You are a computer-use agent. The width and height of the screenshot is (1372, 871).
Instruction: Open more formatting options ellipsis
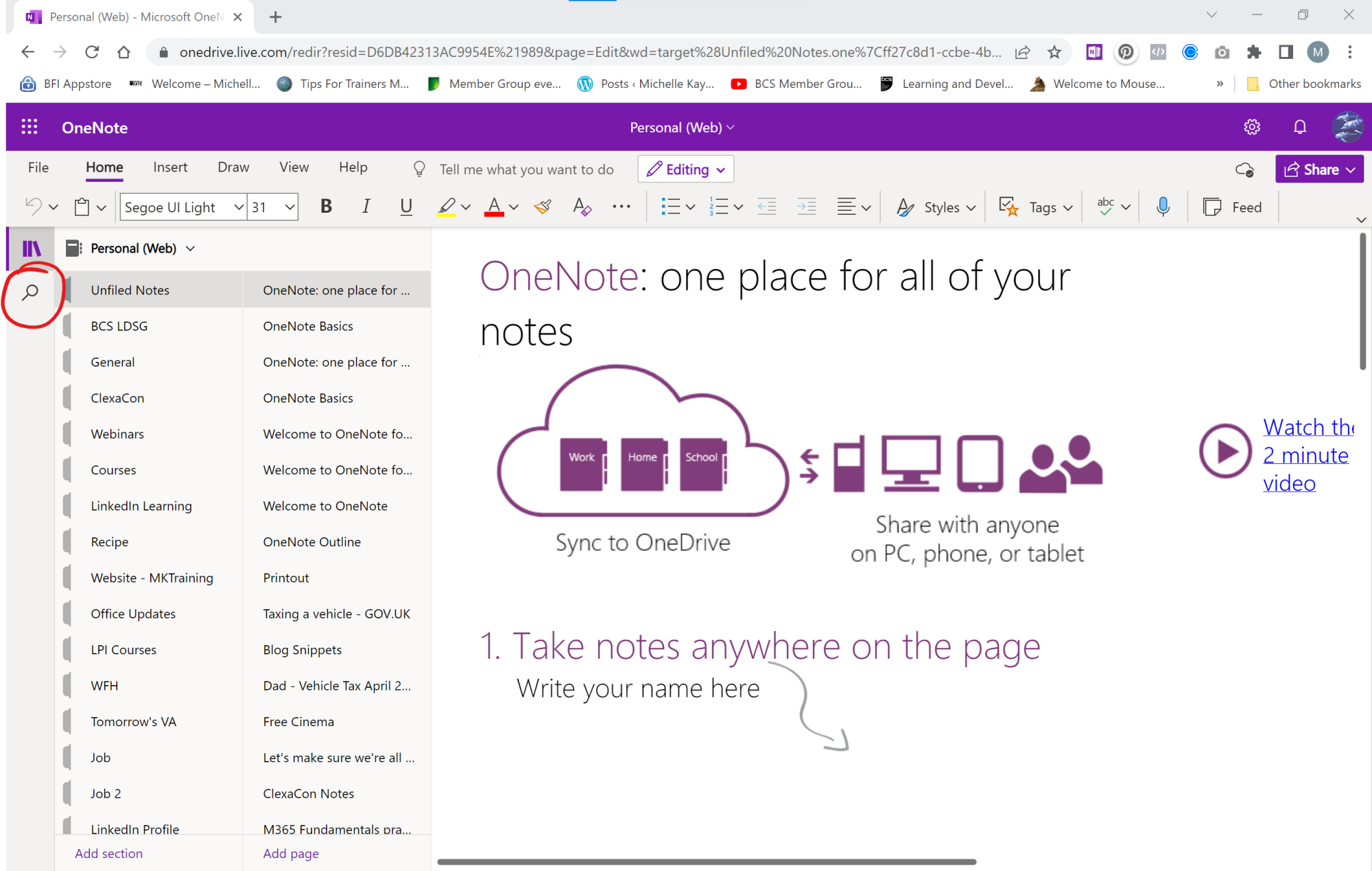[622, 206]
